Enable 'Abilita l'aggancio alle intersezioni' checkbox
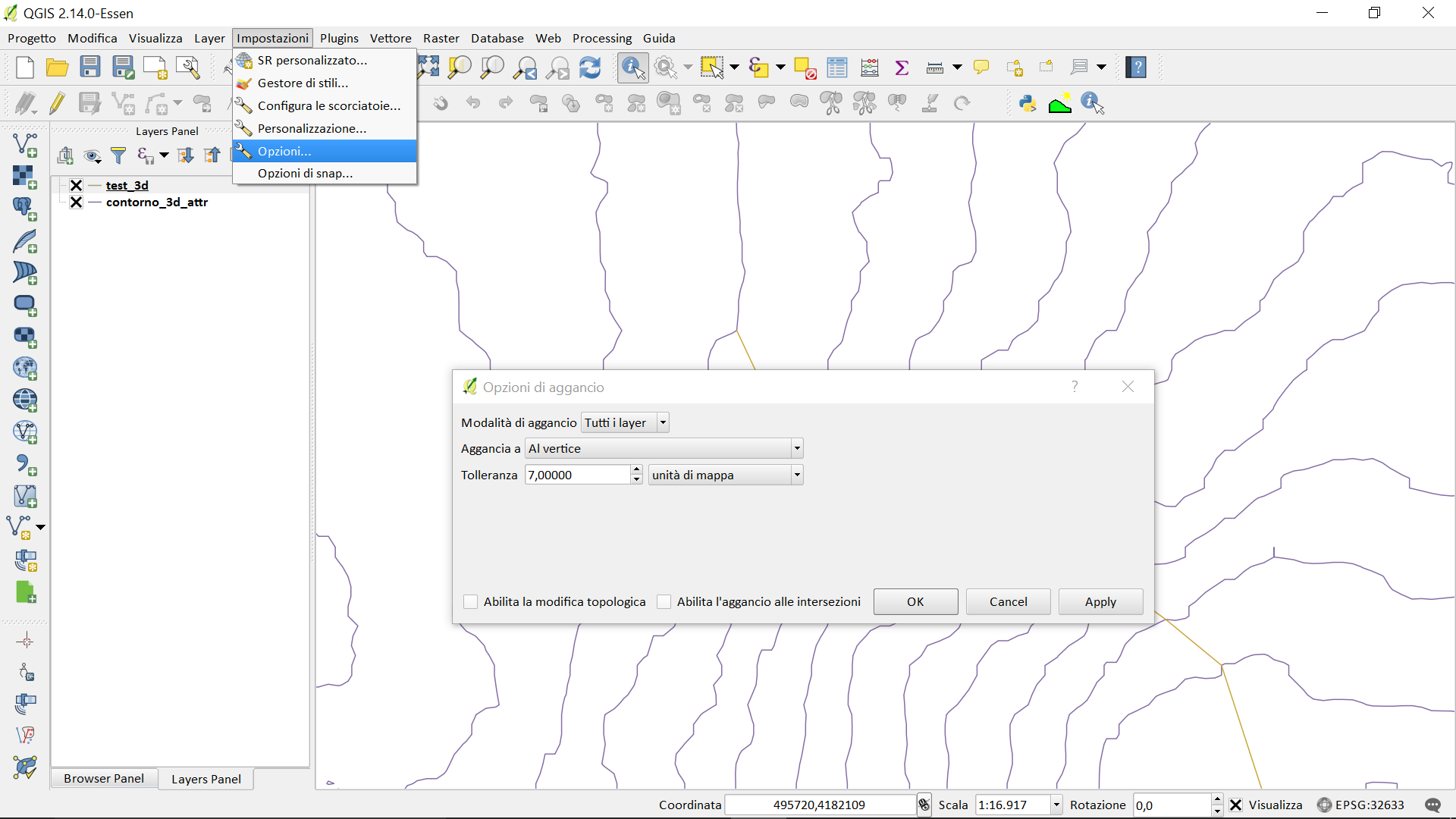 coord(664,601)
